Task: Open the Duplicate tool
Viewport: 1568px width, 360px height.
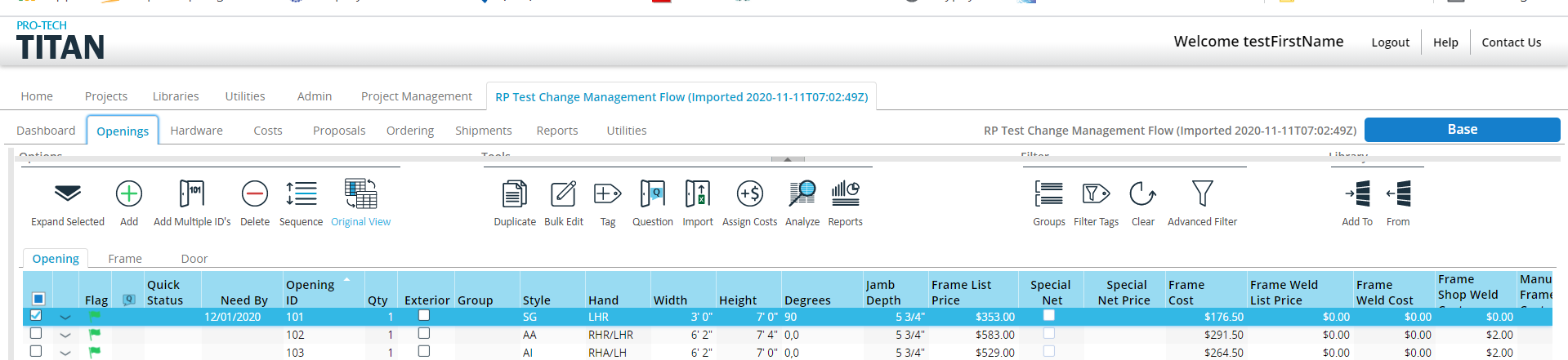Action: (514, 194)
